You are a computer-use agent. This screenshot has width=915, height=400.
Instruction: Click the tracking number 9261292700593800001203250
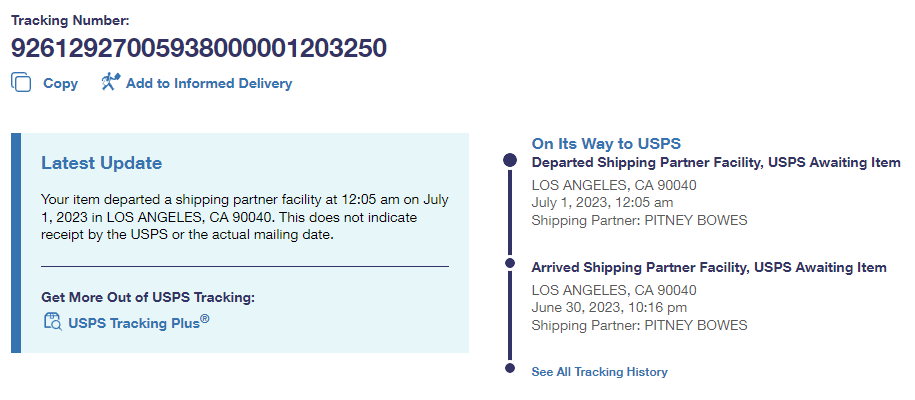(x=199, y=48)
